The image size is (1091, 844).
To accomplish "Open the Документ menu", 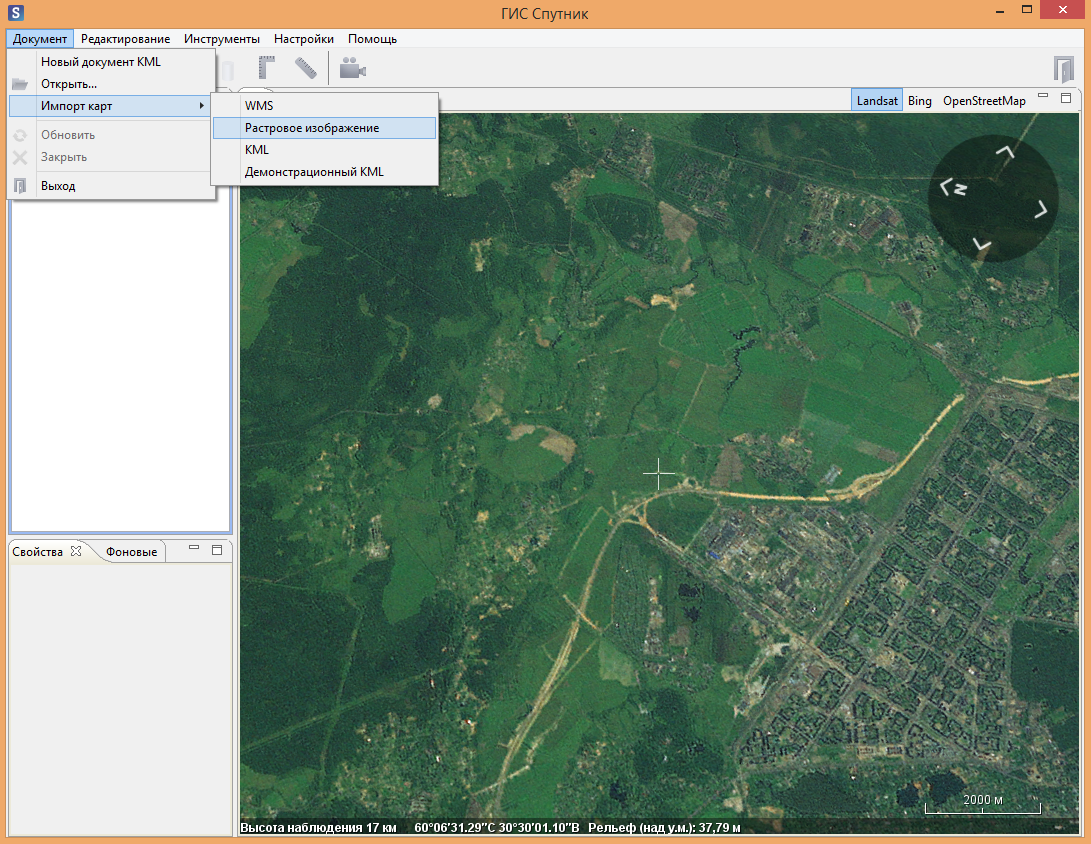I will (x=40, y=39).
